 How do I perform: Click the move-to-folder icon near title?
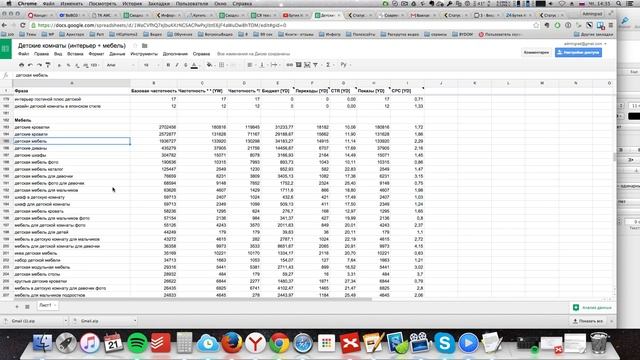tap(144, 46)
